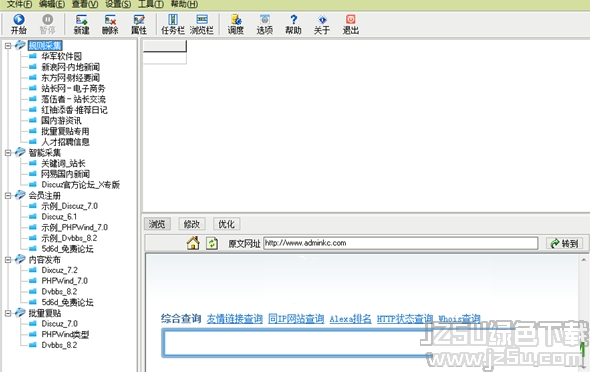The image size is (590, 372).
Task: Click the home icon in browser bar
Action: coord(193,243)
